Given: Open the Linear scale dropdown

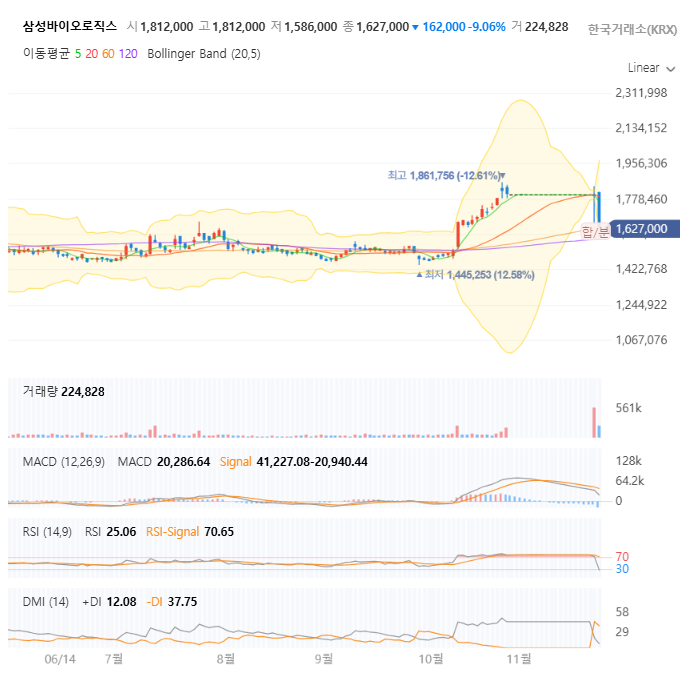Looking at the screenshot, I should pyautogui.click(x=651, y=68).
